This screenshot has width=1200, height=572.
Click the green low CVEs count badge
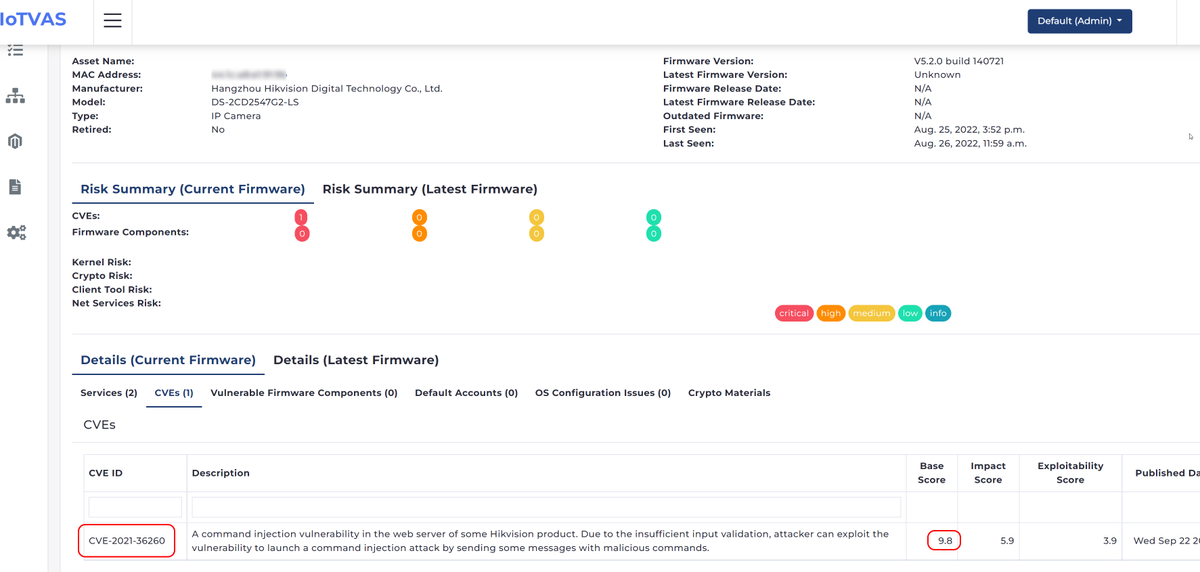pyautogui.click(x=653, y=217)
